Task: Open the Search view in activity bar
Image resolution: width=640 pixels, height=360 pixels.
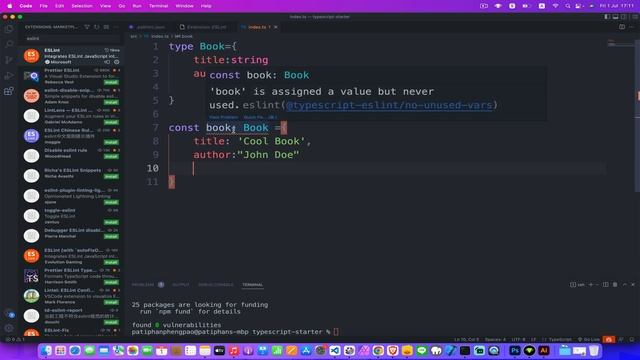Action: [9, 44]
